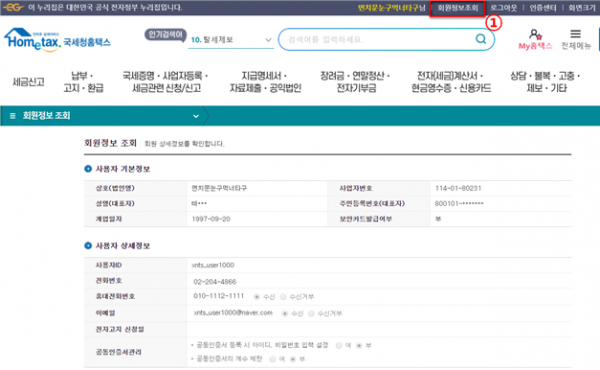Click the hamburger icon beside 회원정보 조회

[x=13, y=116]
